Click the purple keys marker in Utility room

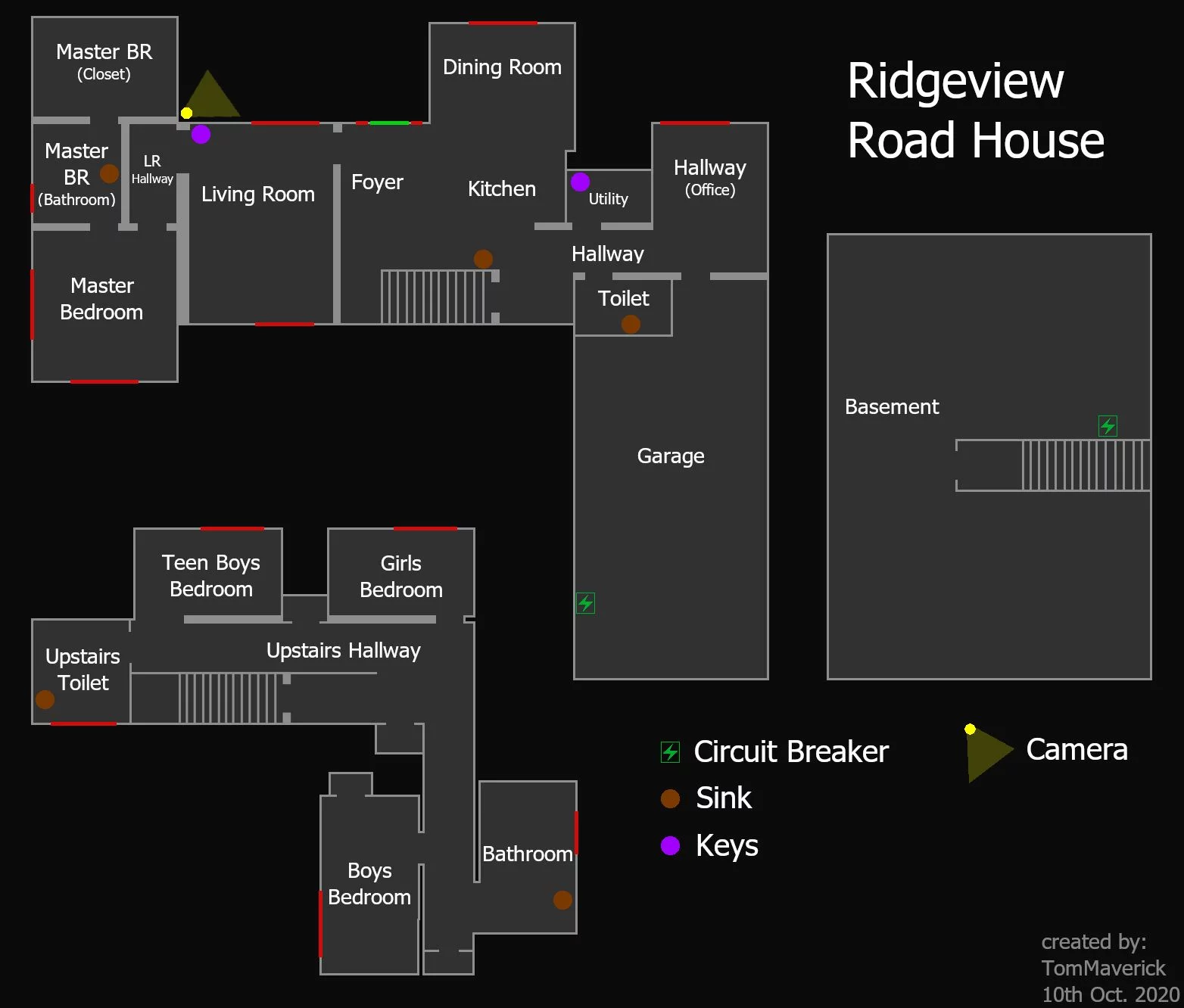click(580, 182)
